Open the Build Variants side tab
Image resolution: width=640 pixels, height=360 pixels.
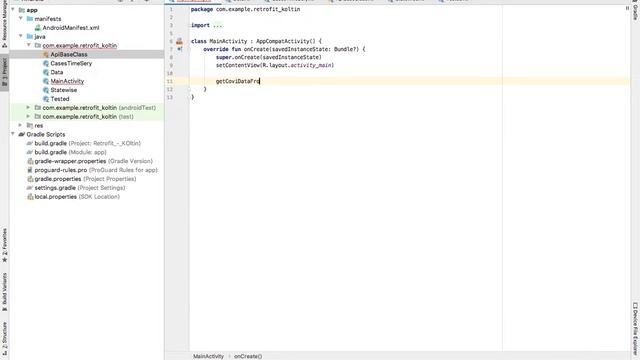[4, 292]
